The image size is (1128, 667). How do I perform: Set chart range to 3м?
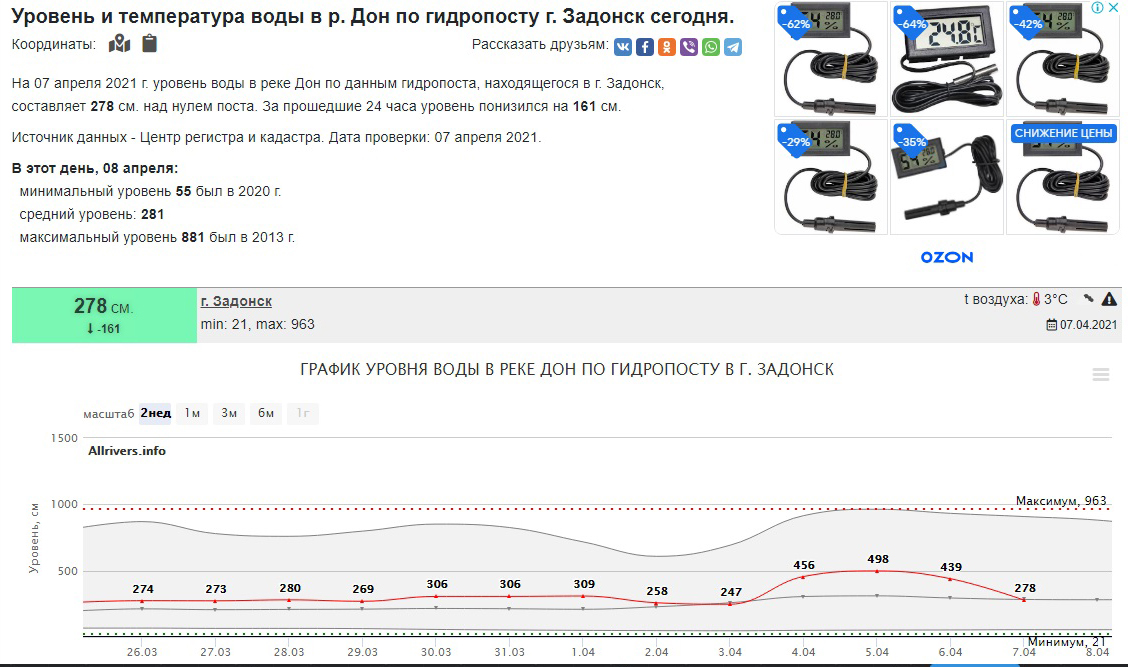229,413
